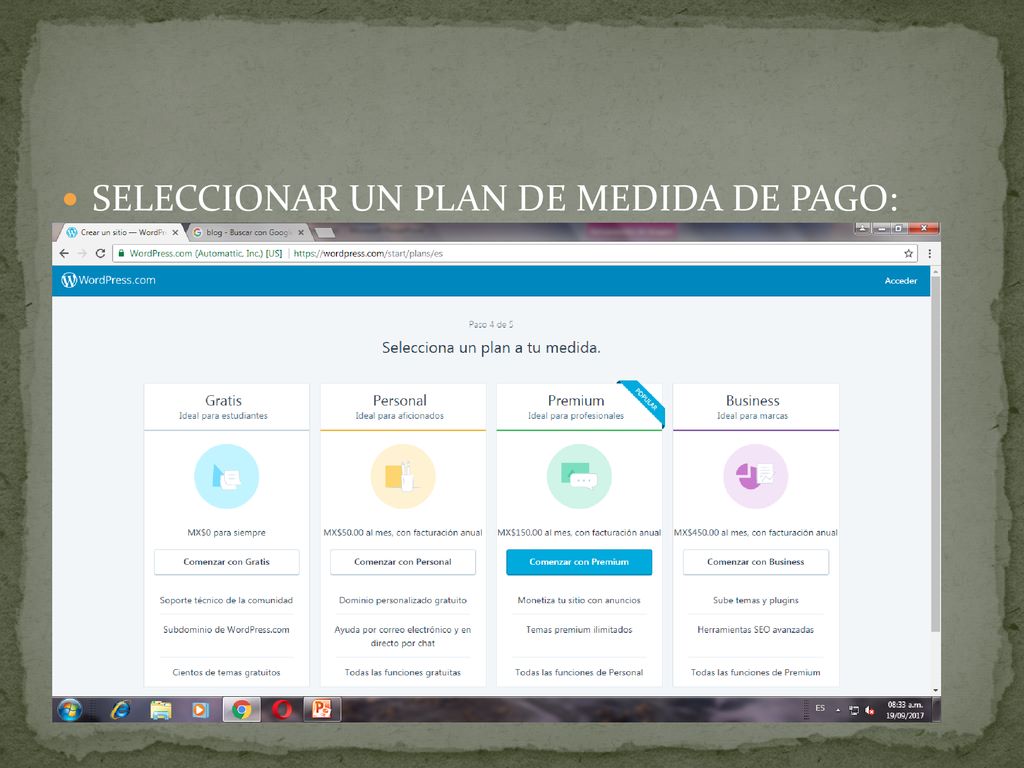Click 'Dominio personalizado gratuito' text
The width and height of the screenshot is (1024, 768).
[403, 600]
